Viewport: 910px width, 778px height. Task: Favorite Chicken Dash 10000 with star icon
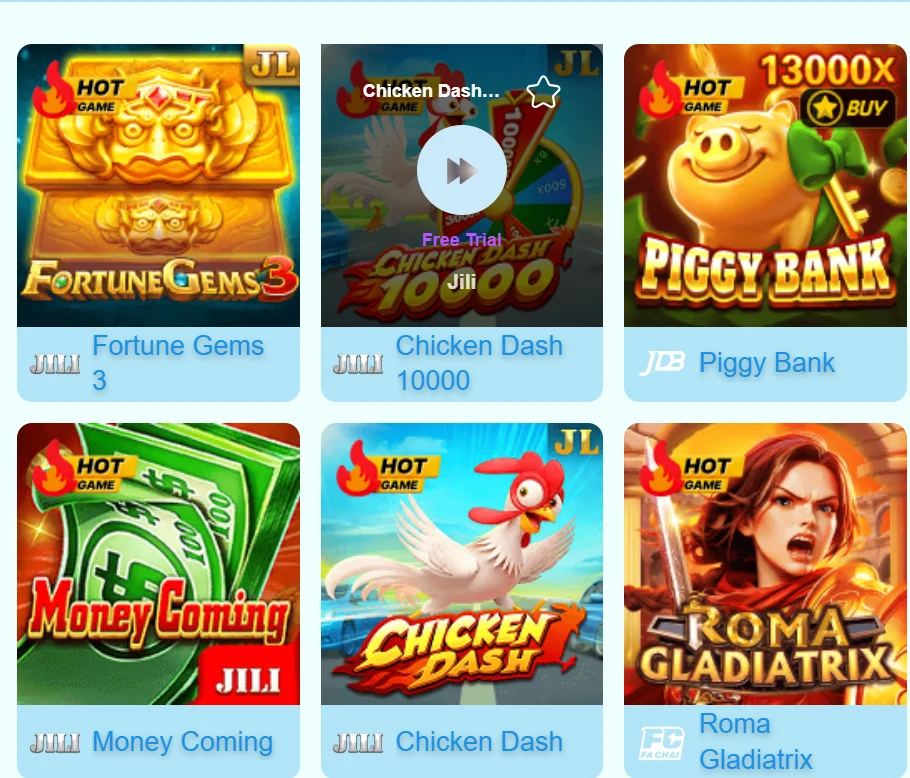(543, 92)
